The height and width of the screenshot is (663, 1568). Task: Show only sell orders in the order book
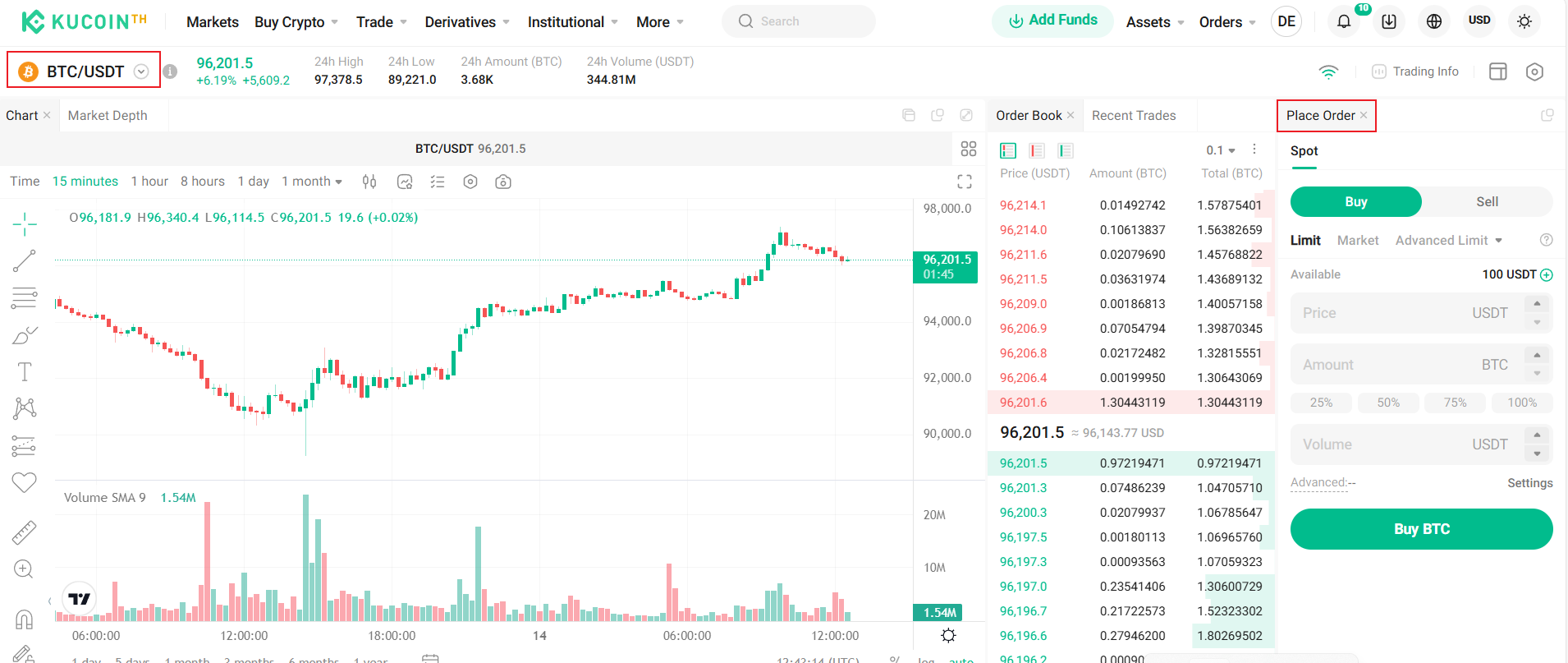[x=1036, y=150]
